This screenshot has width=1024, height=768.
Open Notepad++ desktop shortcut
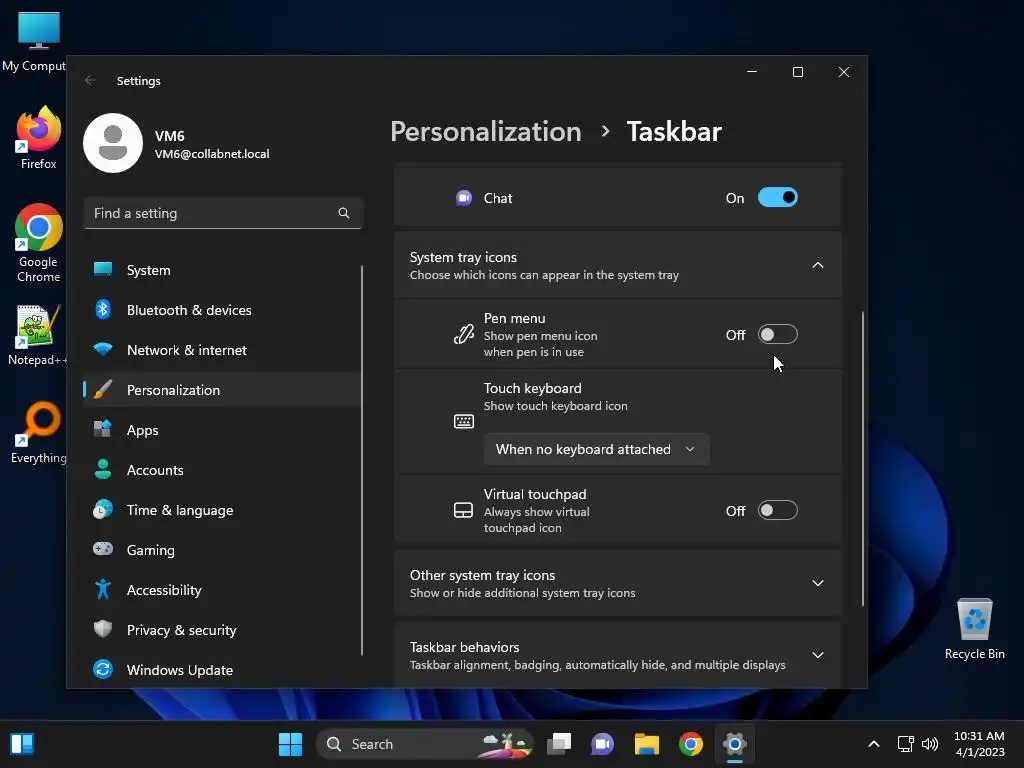[38, 335]
